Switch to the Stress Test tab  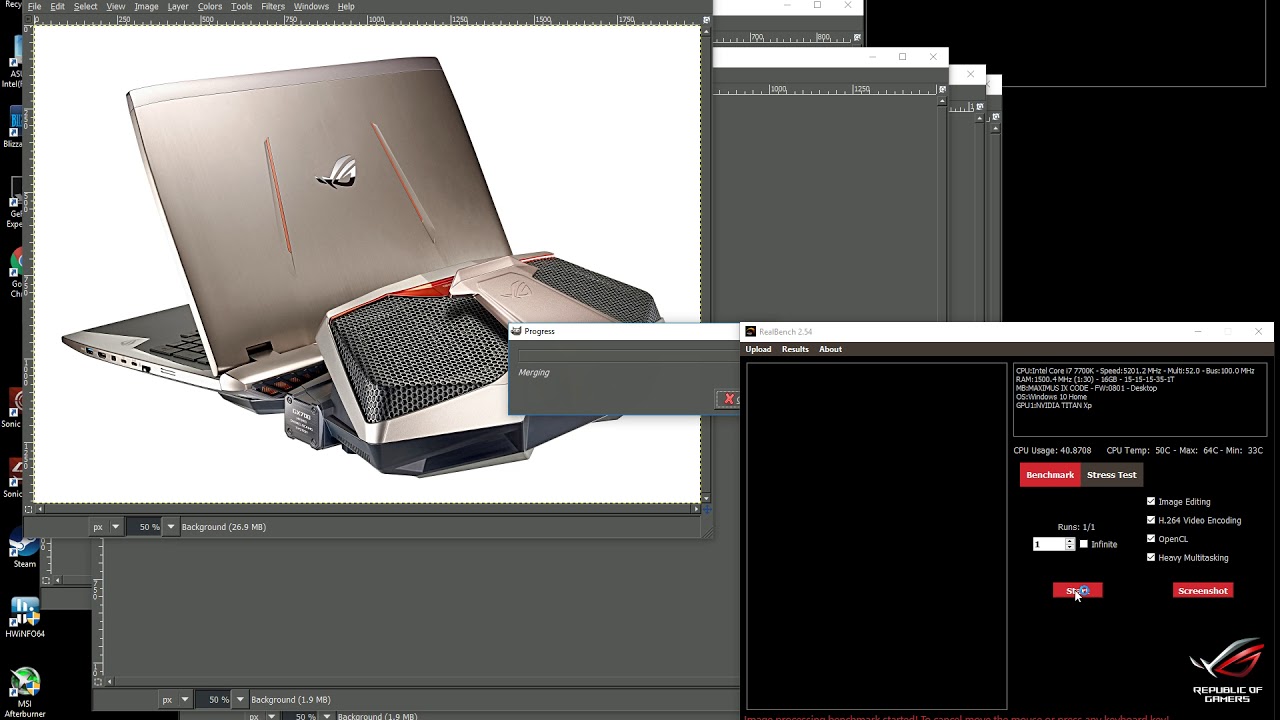(x=1111, y=475)
